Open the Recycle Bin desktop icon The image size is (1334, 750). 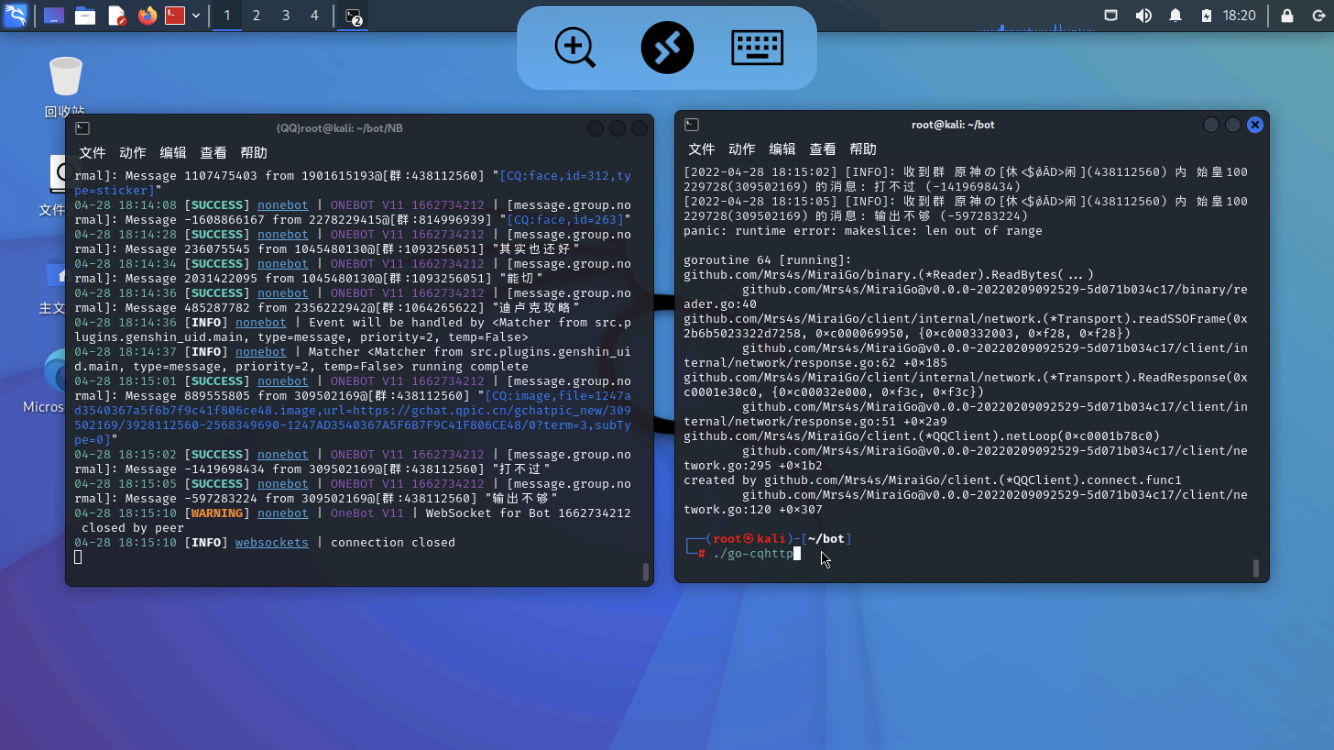(65, 88)
